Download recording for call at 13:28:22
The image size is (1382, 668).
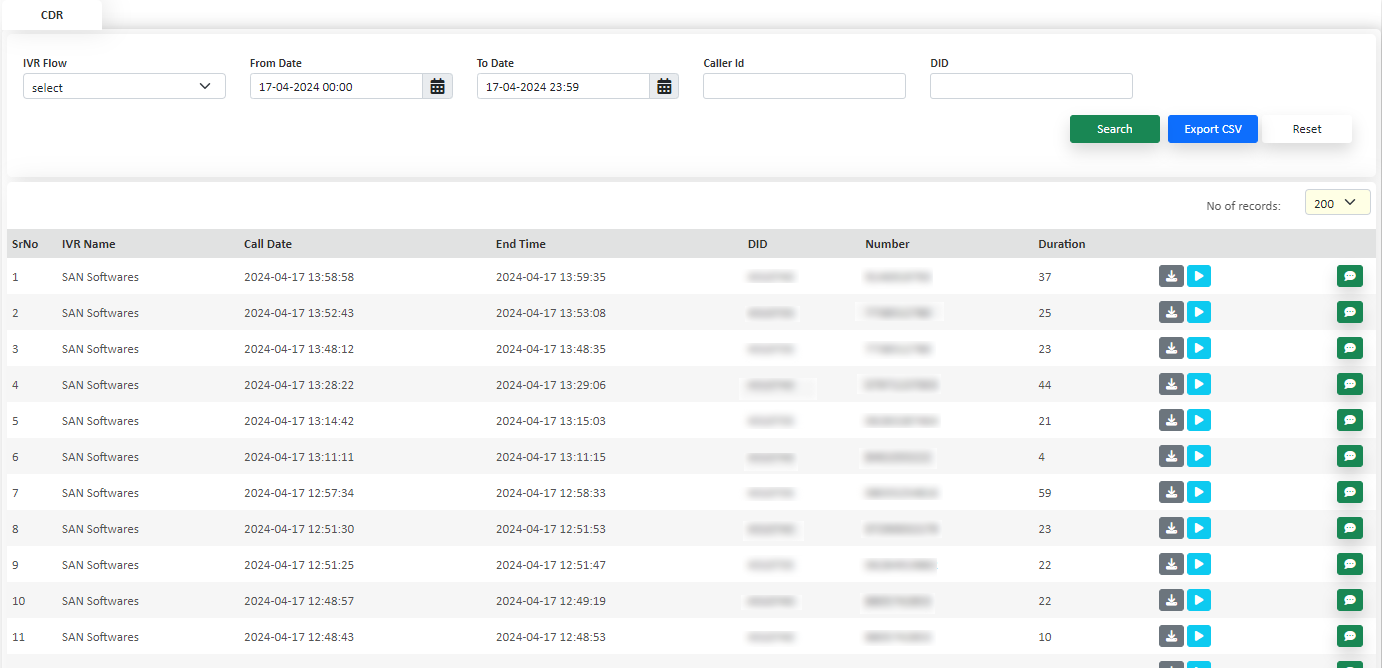(1171, 384)
